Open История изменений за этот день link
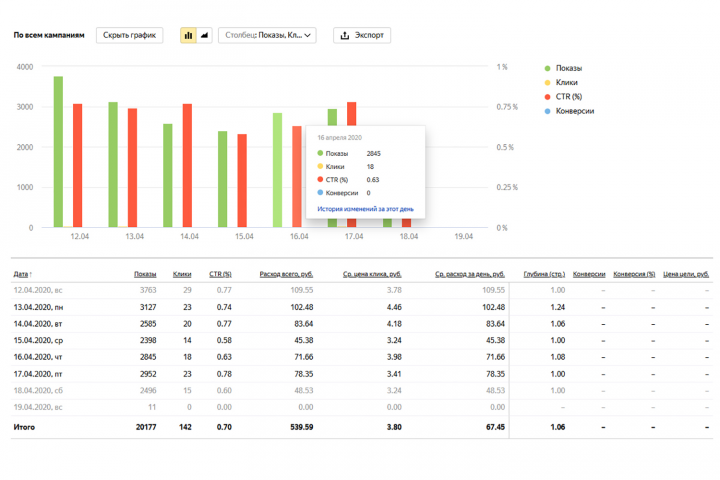Viewport: 720px width, 480px height. click(x=365, y=209)
